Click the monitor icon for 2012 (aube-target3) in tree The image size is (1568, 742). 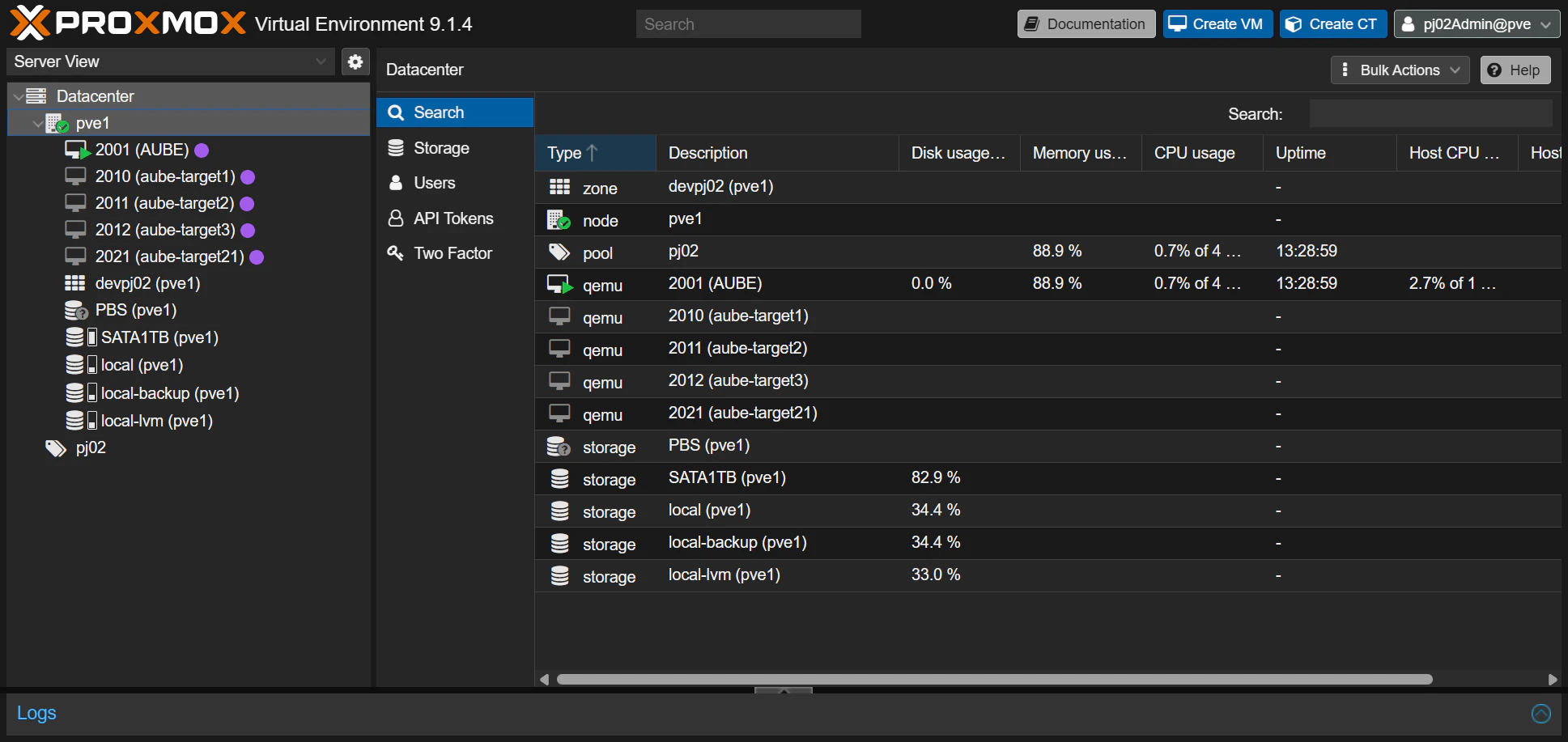tap(75, 230)
